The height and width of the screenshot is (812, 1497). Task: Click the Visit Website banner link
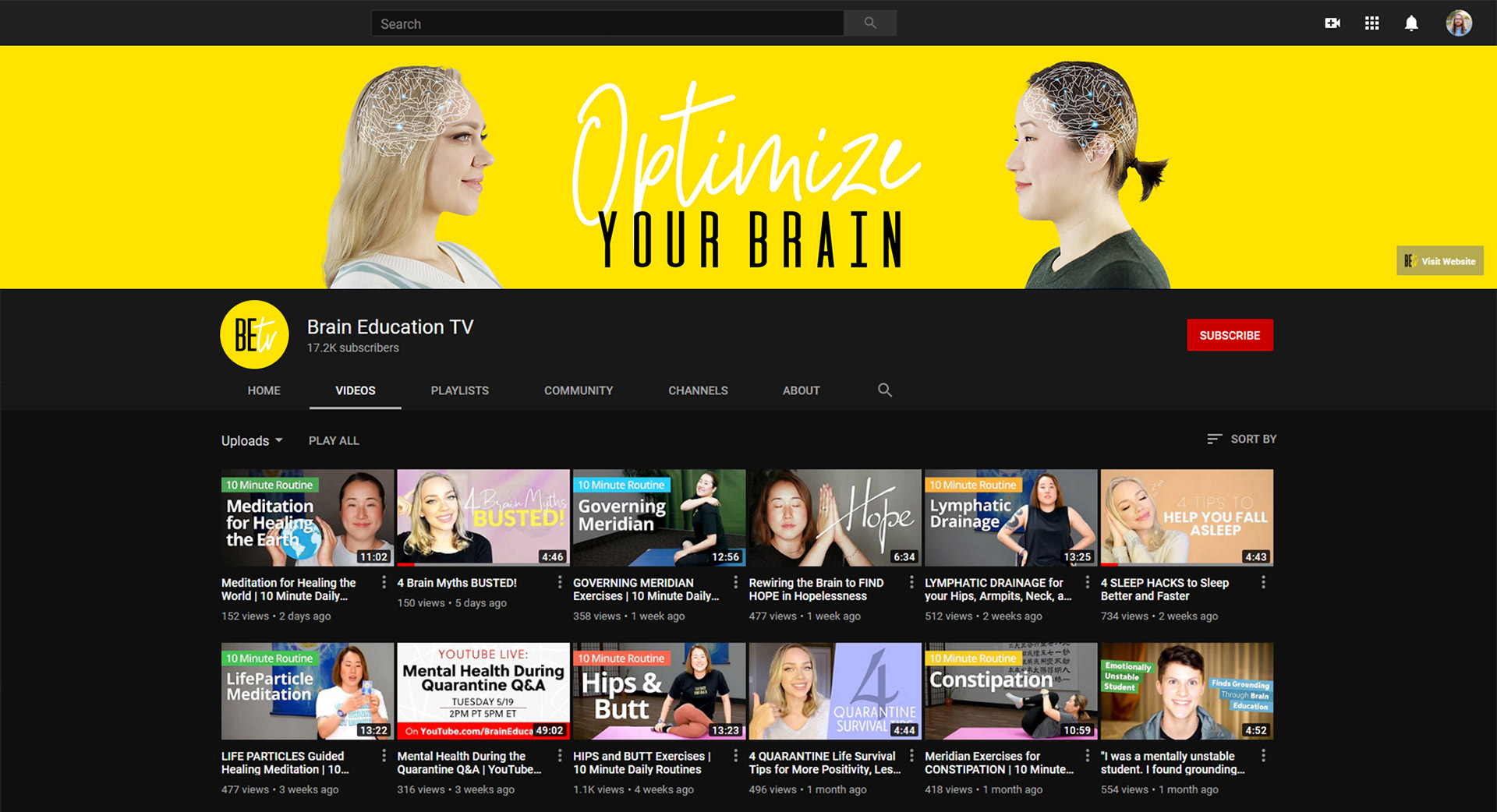point(1439,261)
